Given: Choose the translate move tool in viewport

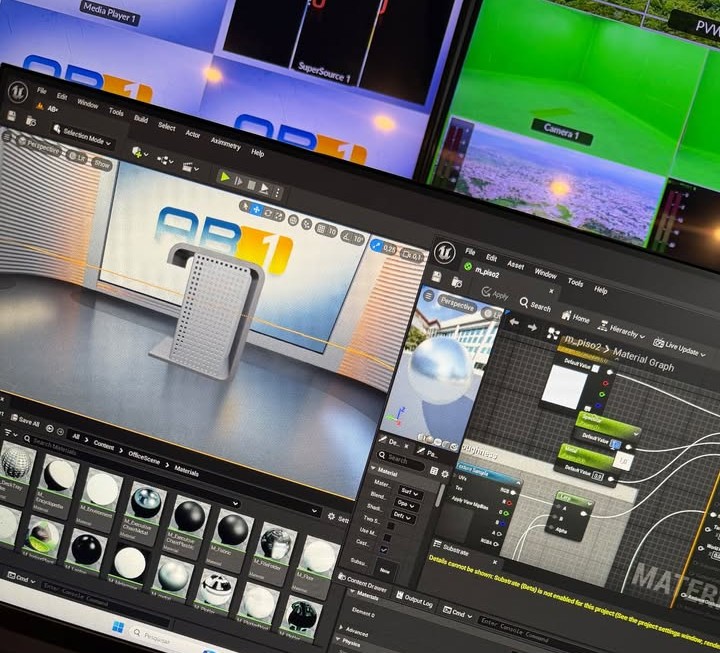Looking at the screenshot, I should (x=256, y=210).
